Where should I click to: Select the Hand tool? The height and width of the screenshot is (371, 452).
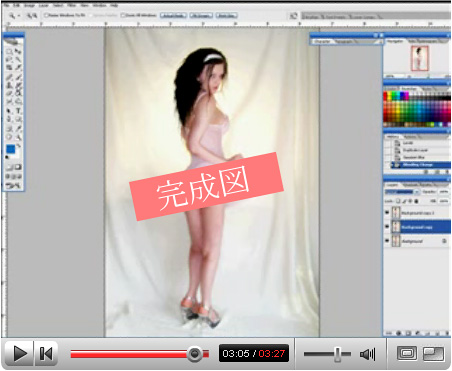pyautogui.click(x=9, y=137)
